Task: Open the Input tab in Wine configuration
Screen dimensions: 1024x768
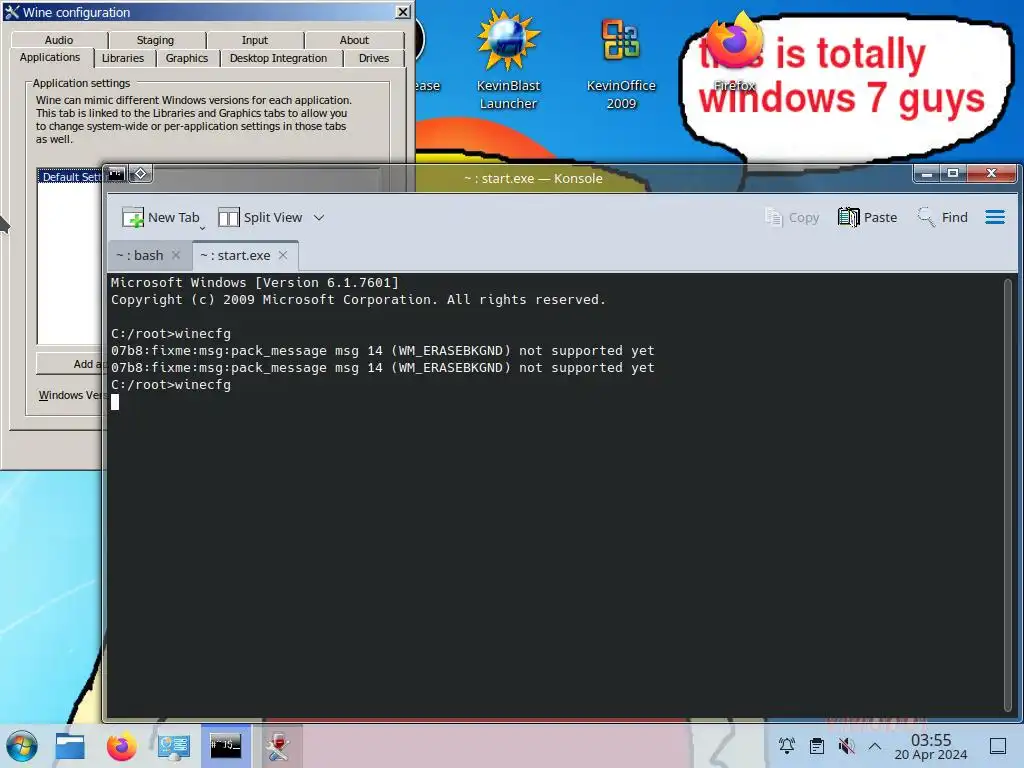Action: (x=255, y=40)
